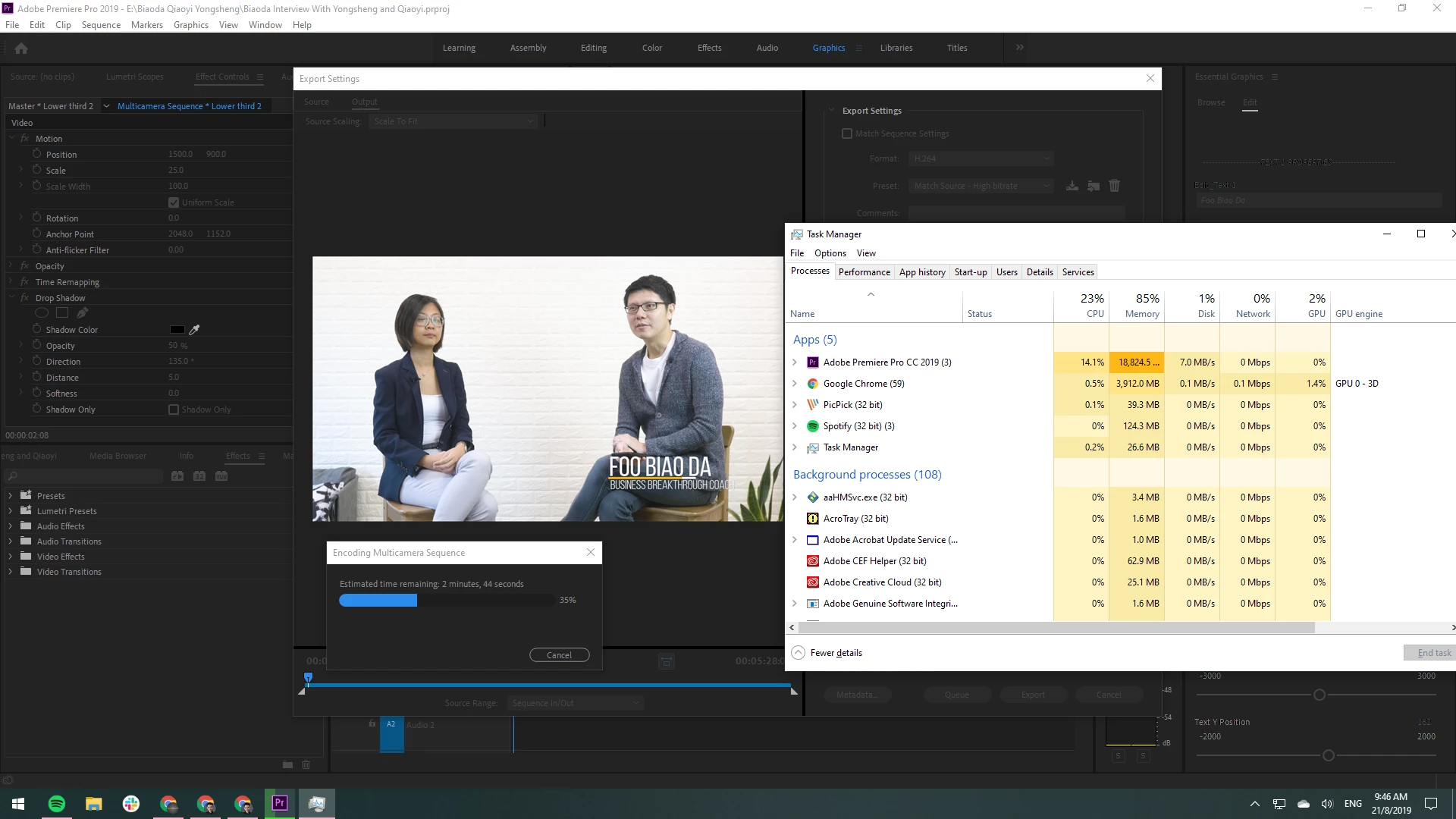1456x819 pixels.
Task: Click the Delete Preset trash icon
Action: click(1114, 186)
